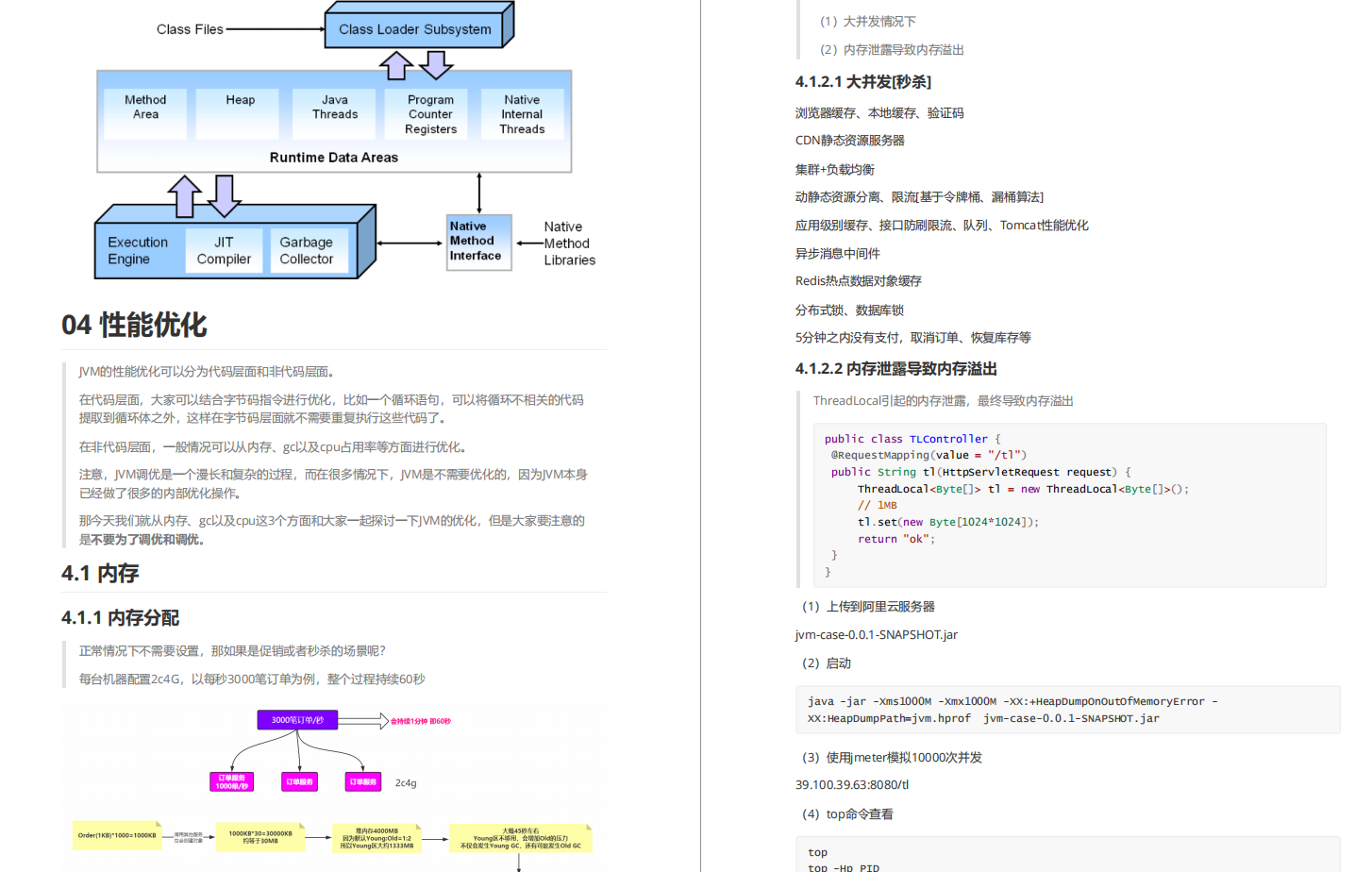Select the Heap box in diagram
1372x872 pixels.
click(x=240, y=113)
